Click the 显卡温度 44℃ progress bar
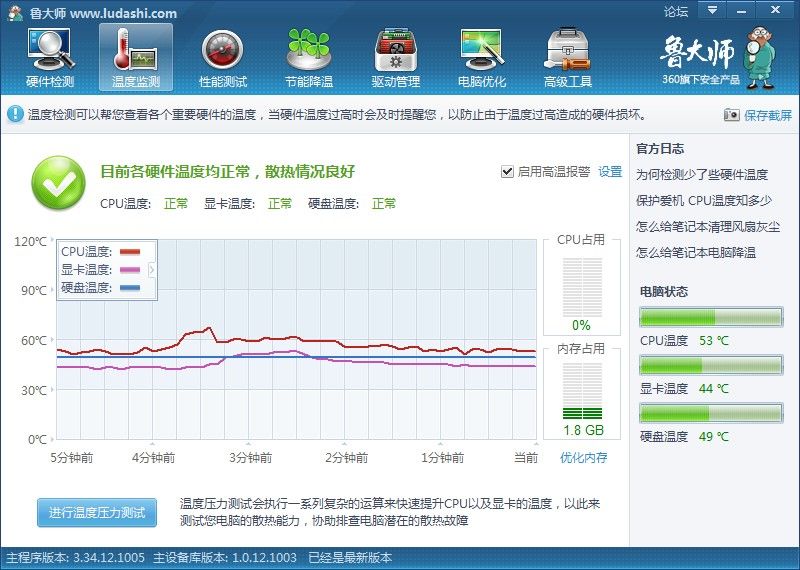This screenshot has width=800, height=570. tap(711, 365)
